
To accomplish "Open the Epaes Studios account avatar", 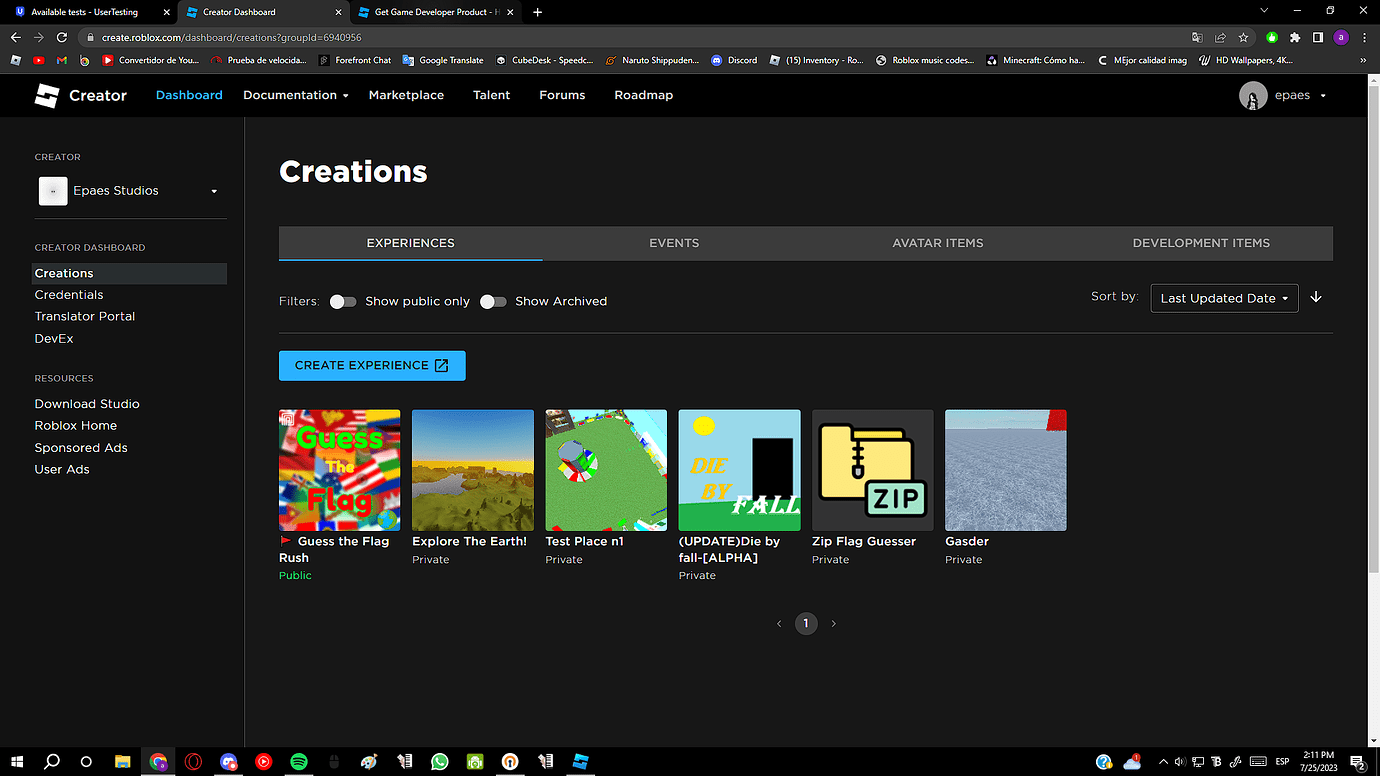I will click(x=1252, y=95).
